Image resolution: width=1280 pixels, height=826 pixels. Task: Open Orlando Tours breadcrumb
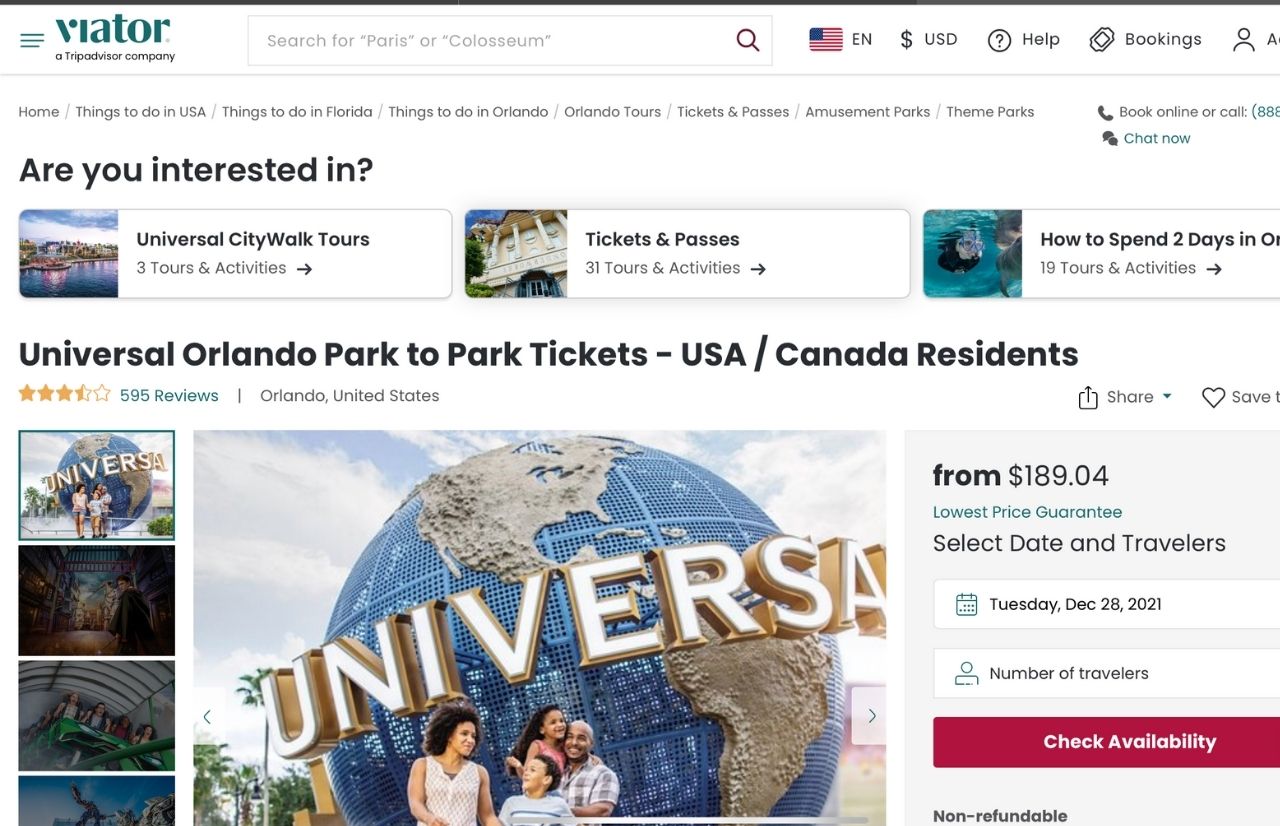[x=613, y=112]
